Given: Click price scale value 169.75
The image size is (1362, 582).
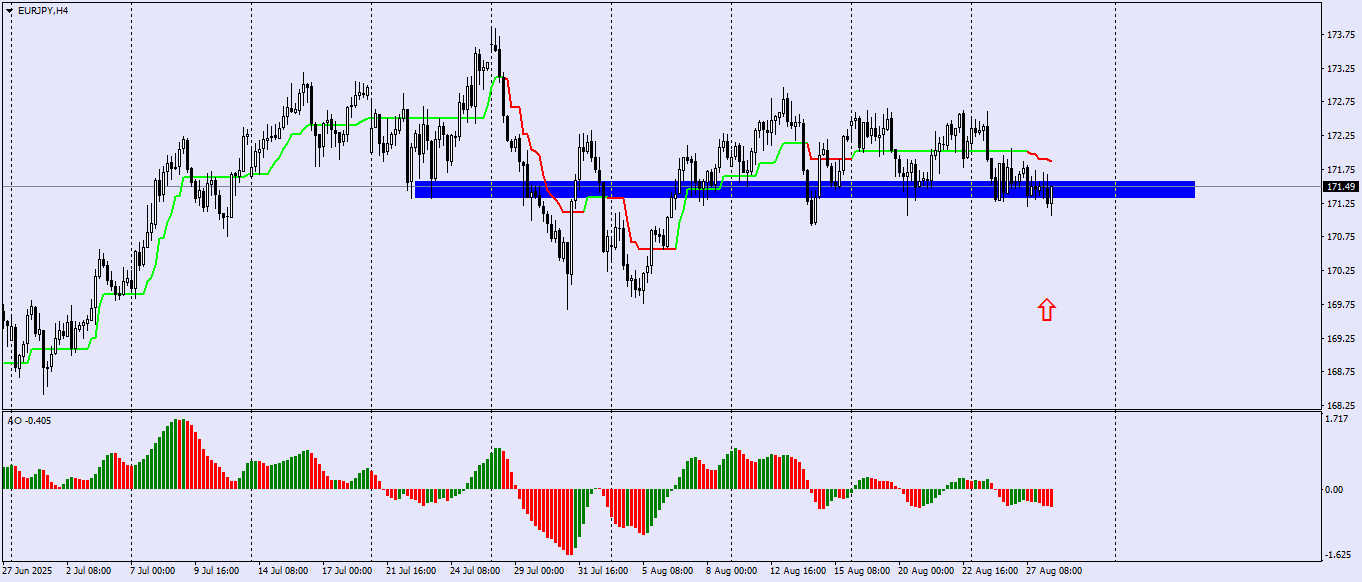Looking at the screenshot, I should coord(1340,305).
